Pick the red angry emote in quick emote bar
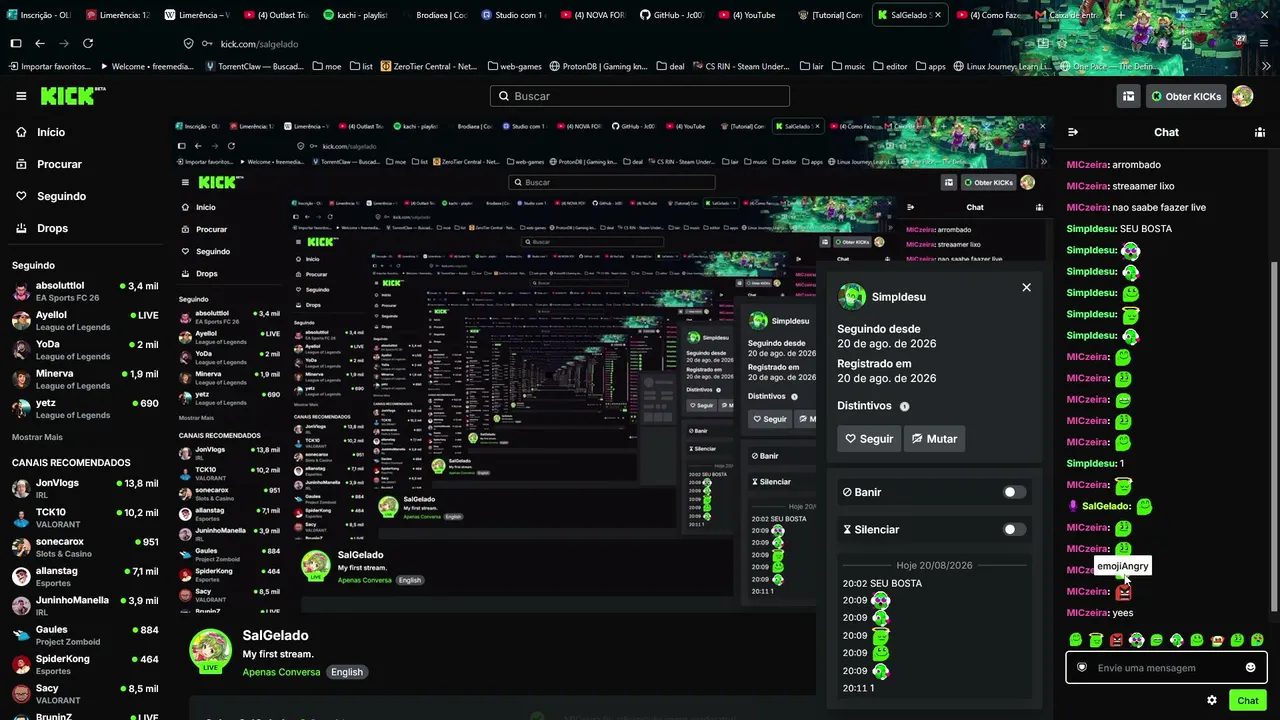Viewport: 1280px width, 720px height. coord(1116,640)
